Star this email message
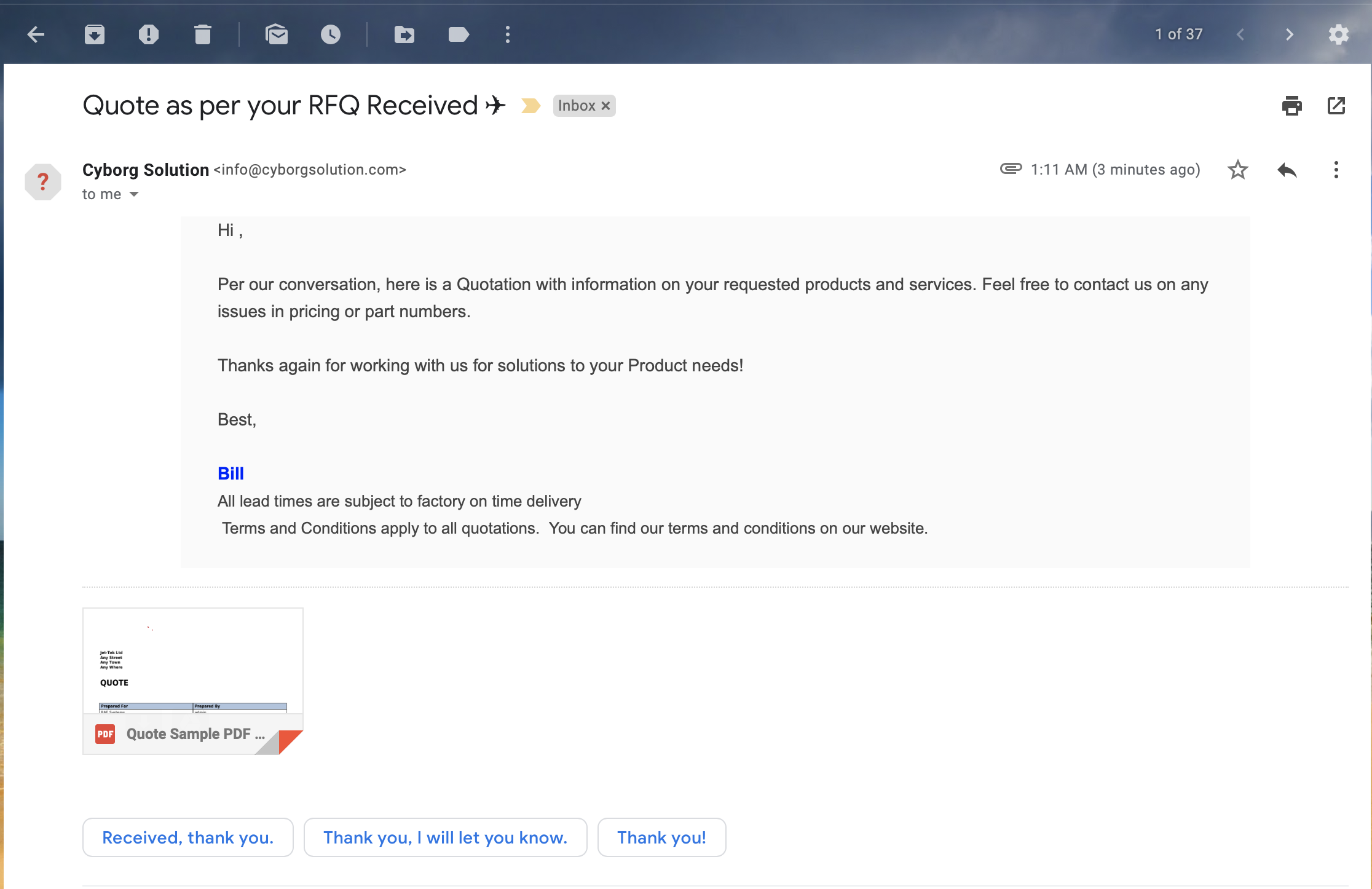1372x889 pixels. (1238, 170)
